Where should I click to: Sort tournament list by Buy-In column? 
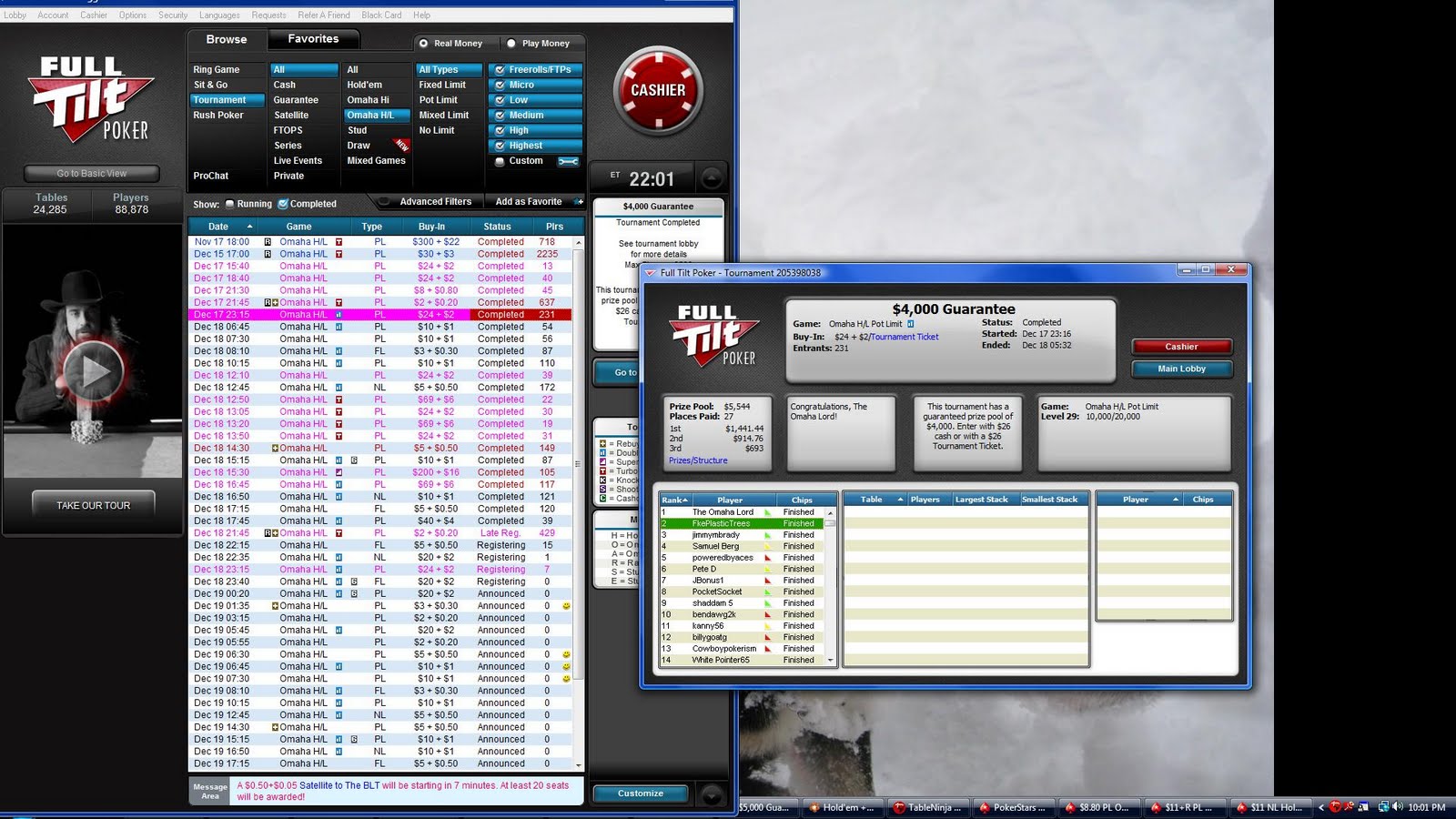431,227
